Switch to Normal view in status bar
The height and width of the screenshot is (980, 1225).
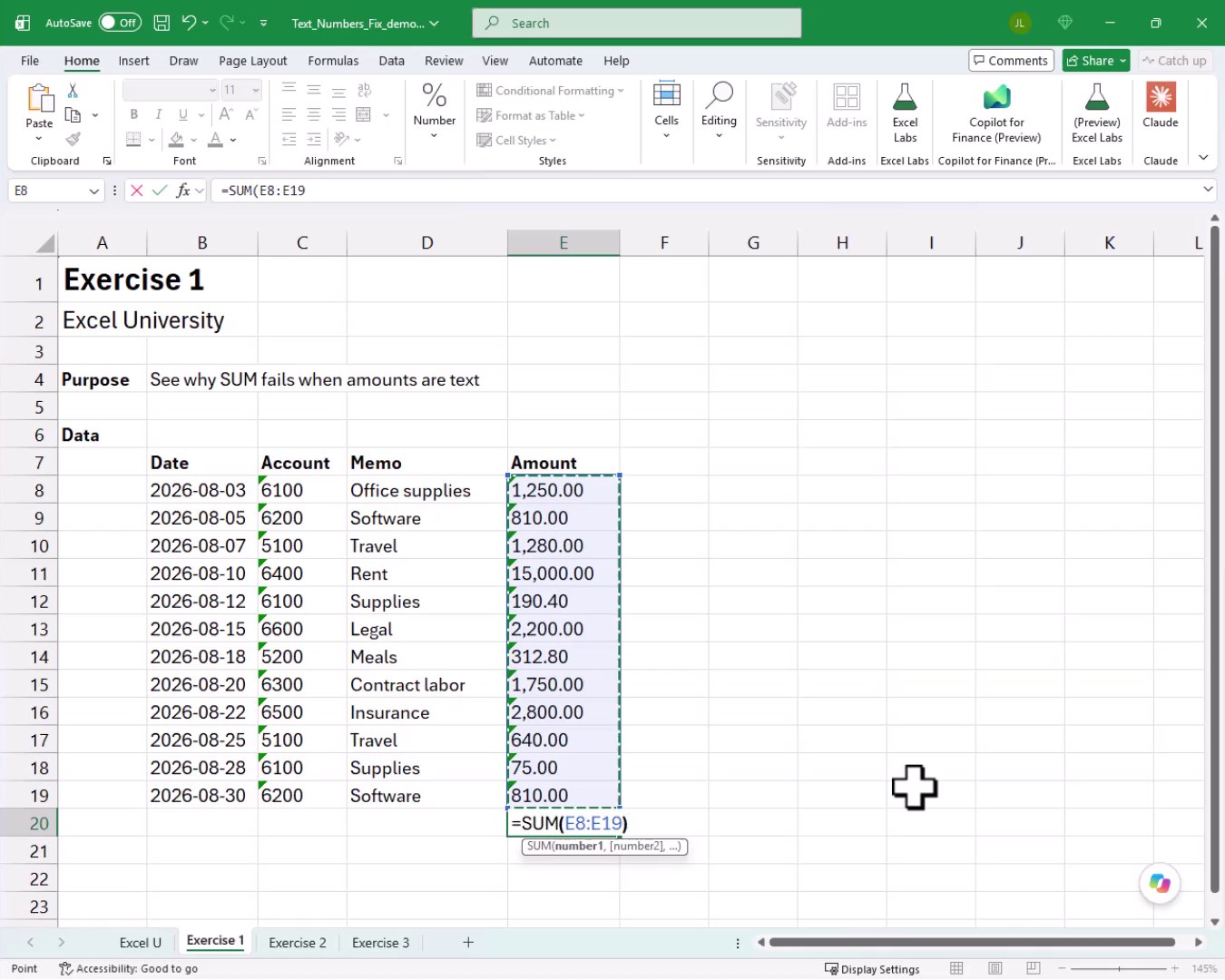pyautogui.click(x=956, y=968)
